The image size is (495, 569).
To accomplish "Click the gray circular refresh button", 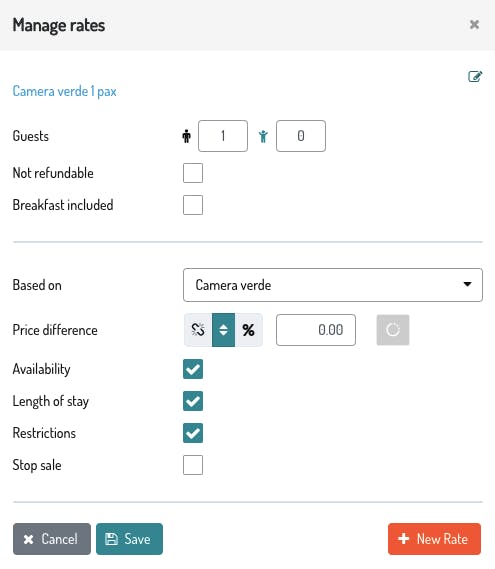I will [x=393, y=330].
